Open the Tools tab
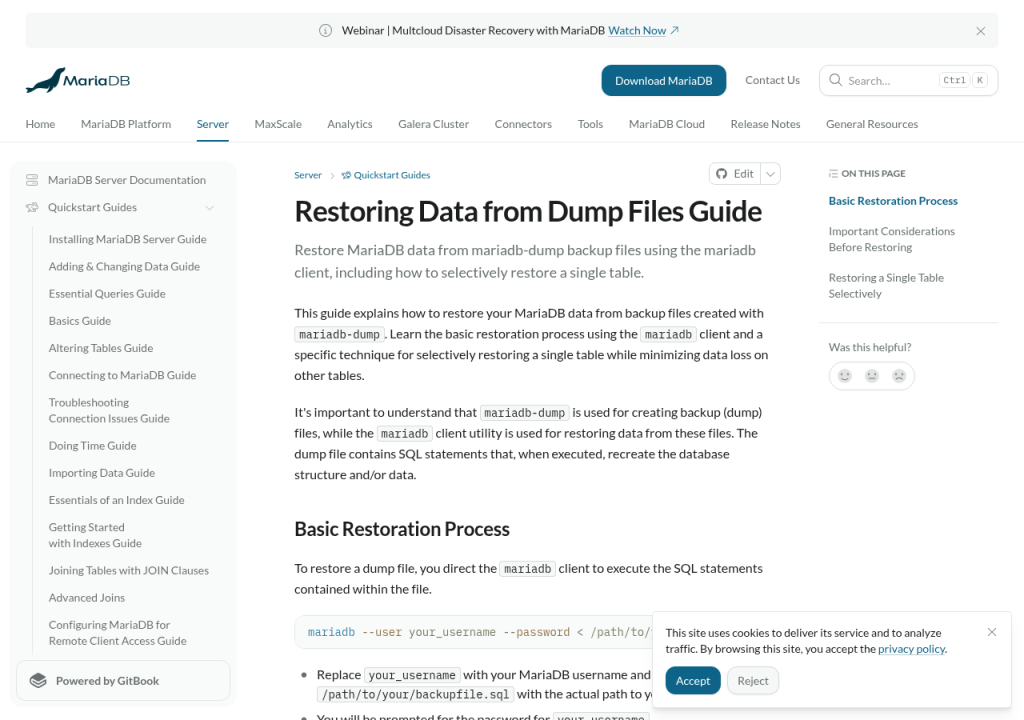The image size is (1024, 720). 590,124
